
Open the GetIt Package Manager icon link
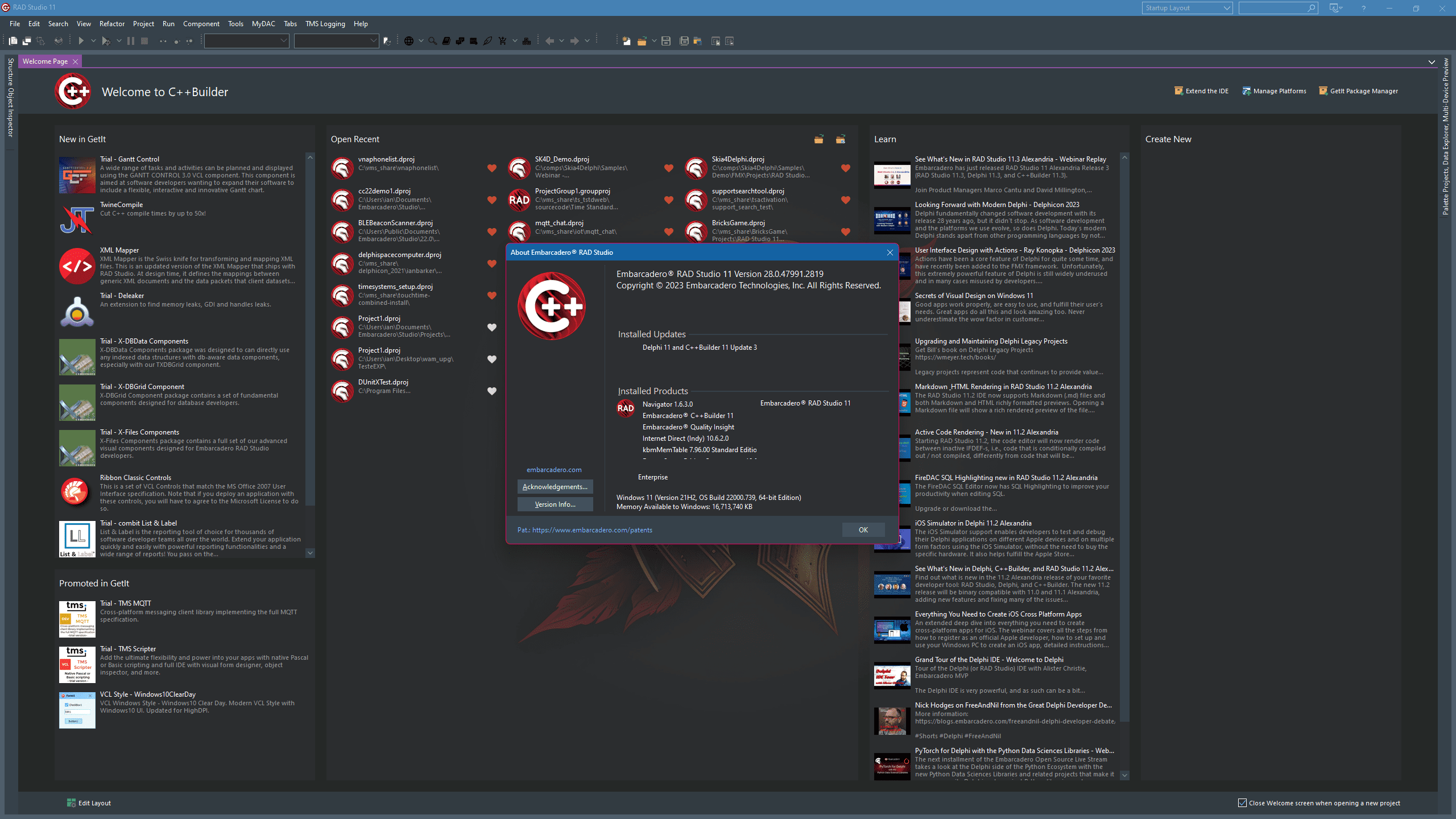(1323, 91)
